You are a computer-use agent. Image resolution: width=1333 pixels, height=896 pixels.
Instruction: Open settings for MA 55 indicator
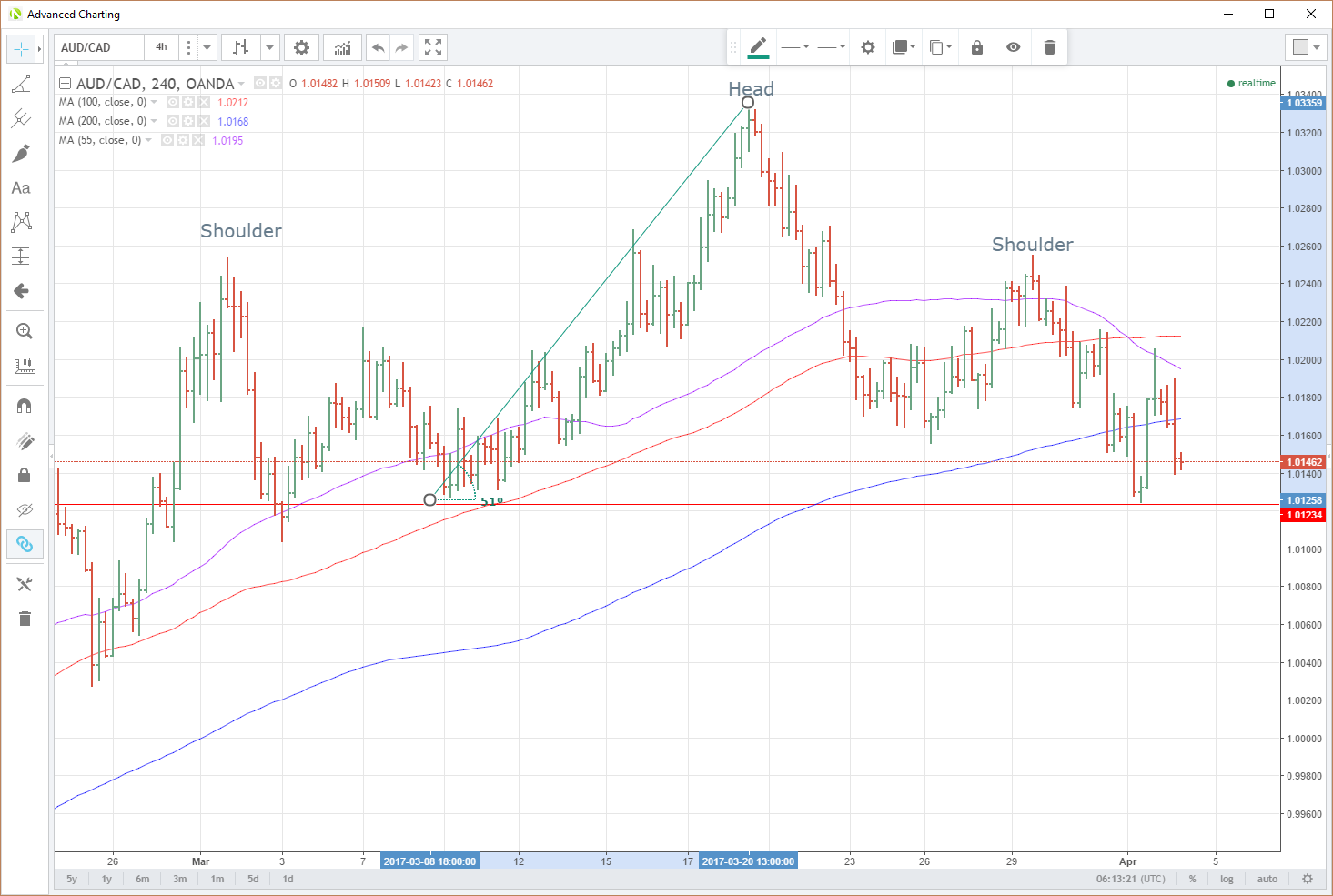(x=183, y=140)
